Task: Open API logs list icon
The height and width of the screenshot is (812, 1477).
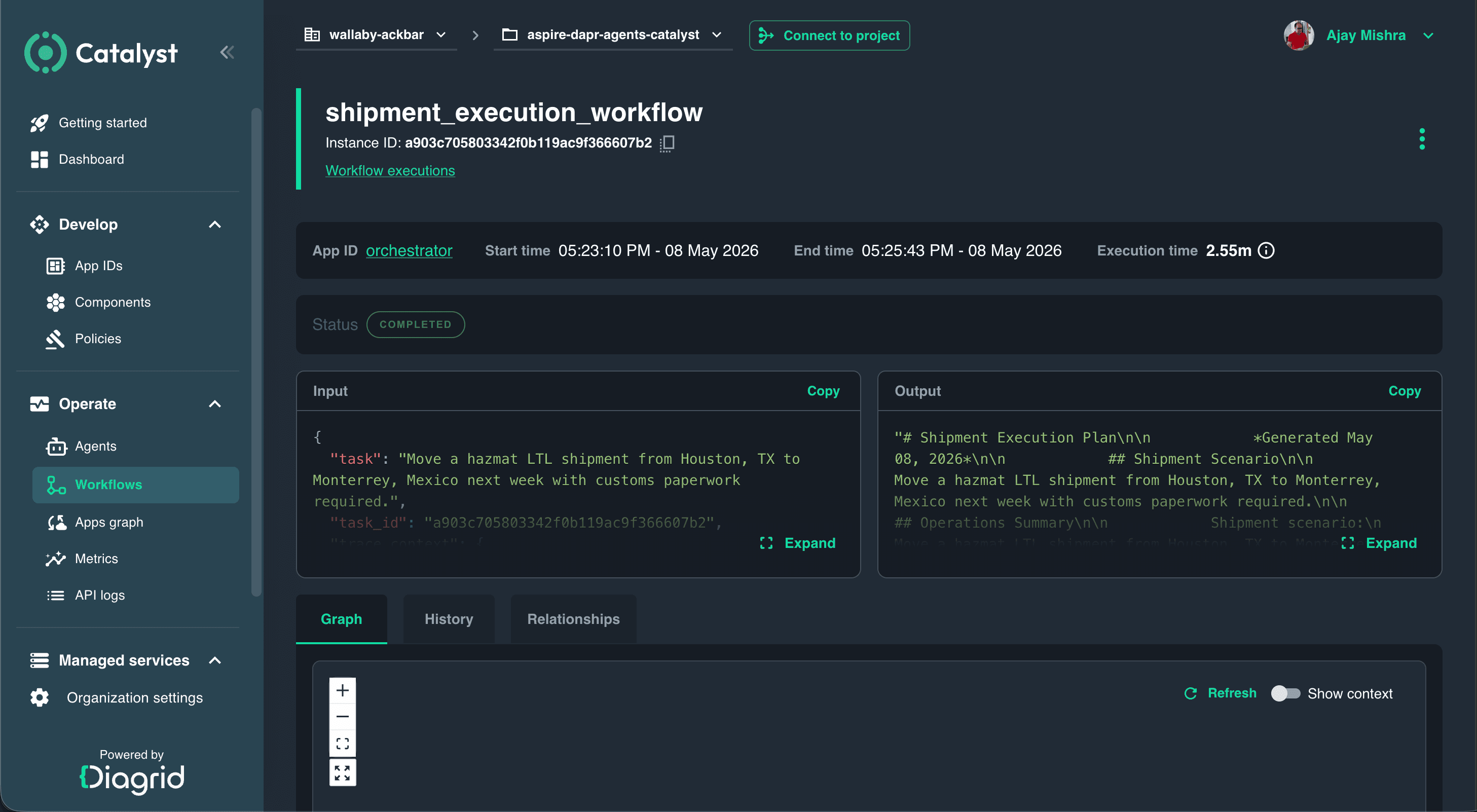Action: [55, 595]
